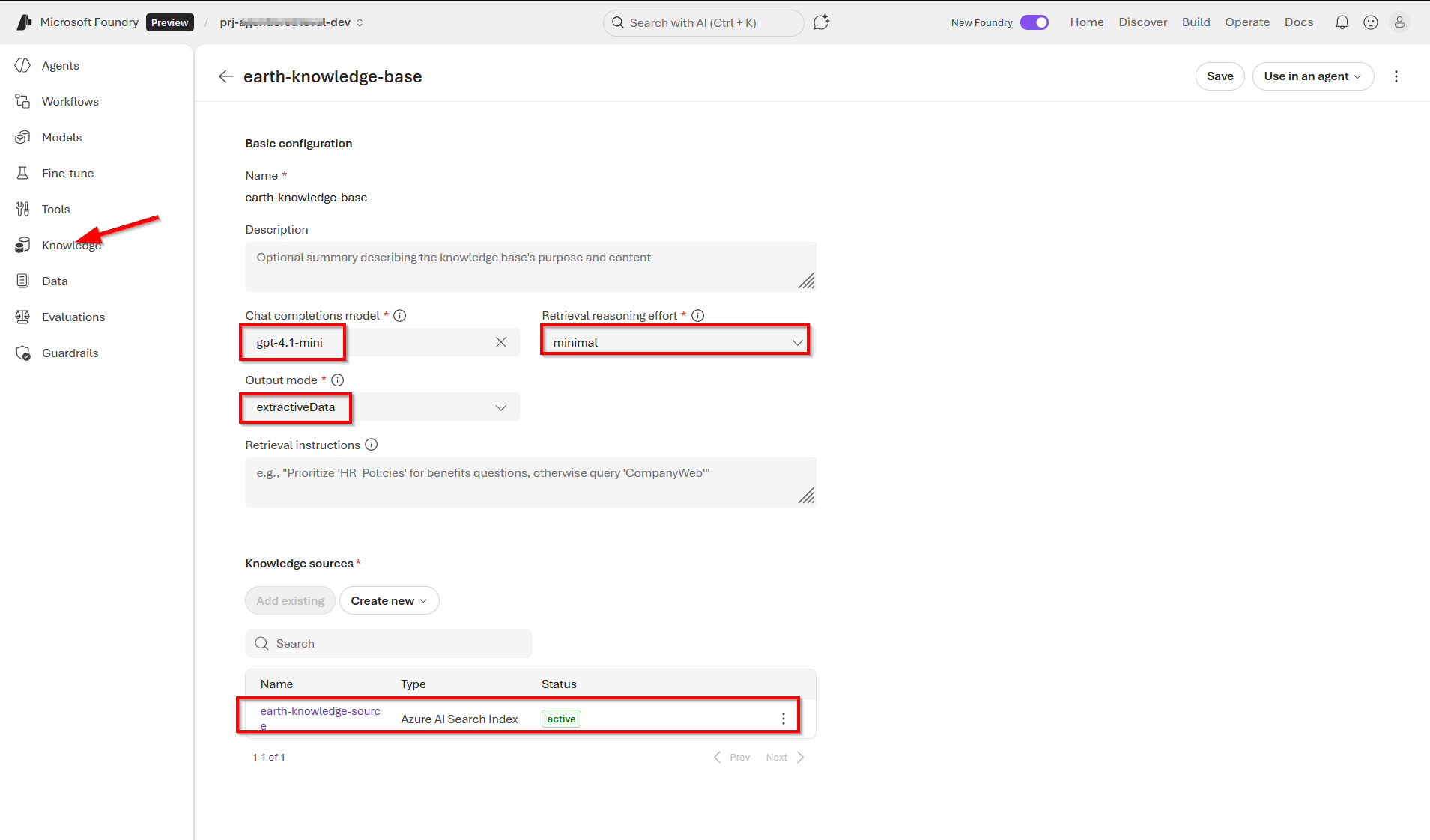The height and width of the screenshot is (840, 1430).
Task: Click the back arrow beside earth-knowledge-base
Action: click(x=225, y=76)
